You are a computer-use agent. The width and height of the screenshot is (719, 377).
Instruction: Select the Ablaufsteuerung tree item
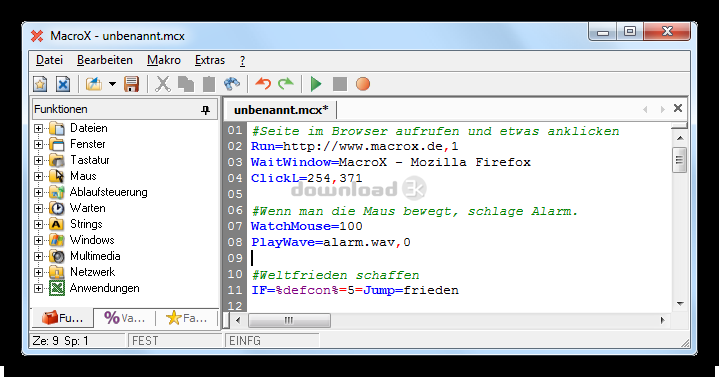pyautogui.click(x=109, y=192)
